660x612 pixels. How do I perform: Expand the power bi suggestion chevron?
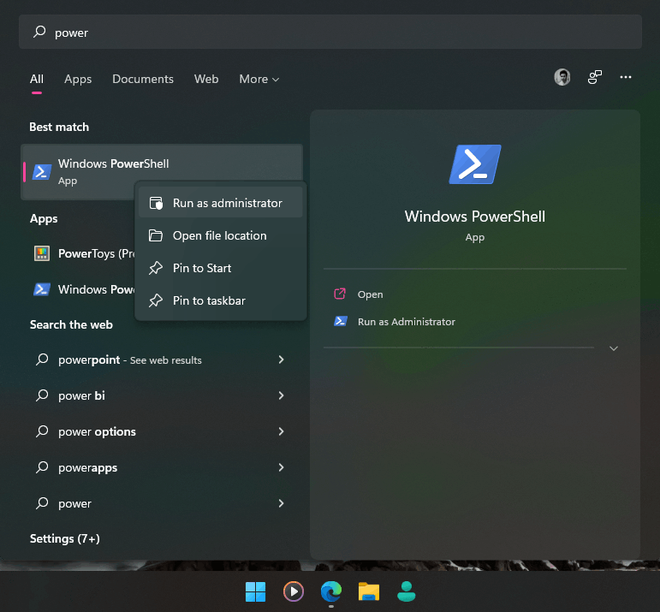click(281, 395)
